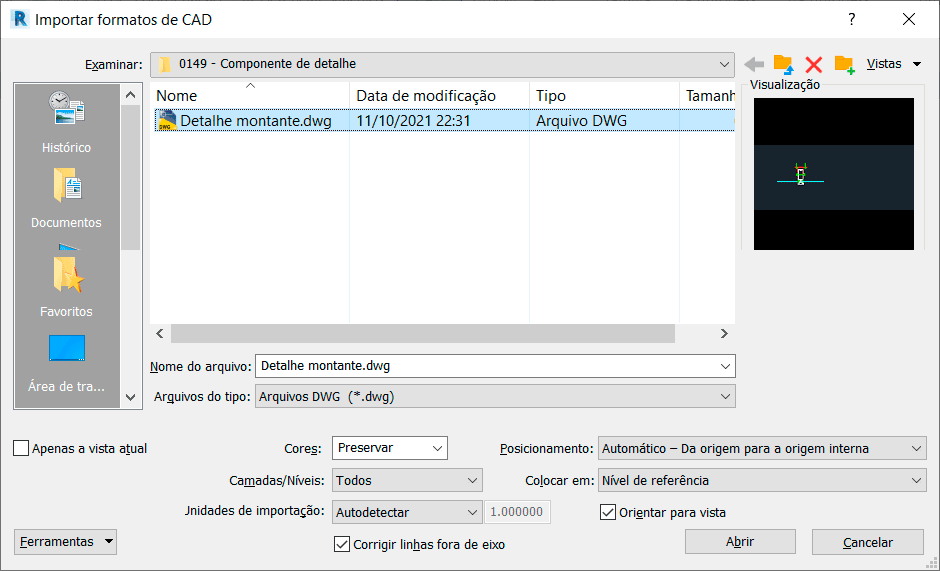The image size is (940, 571).
Task: Sort by Tamanho column header
Action: coord(707,95)
